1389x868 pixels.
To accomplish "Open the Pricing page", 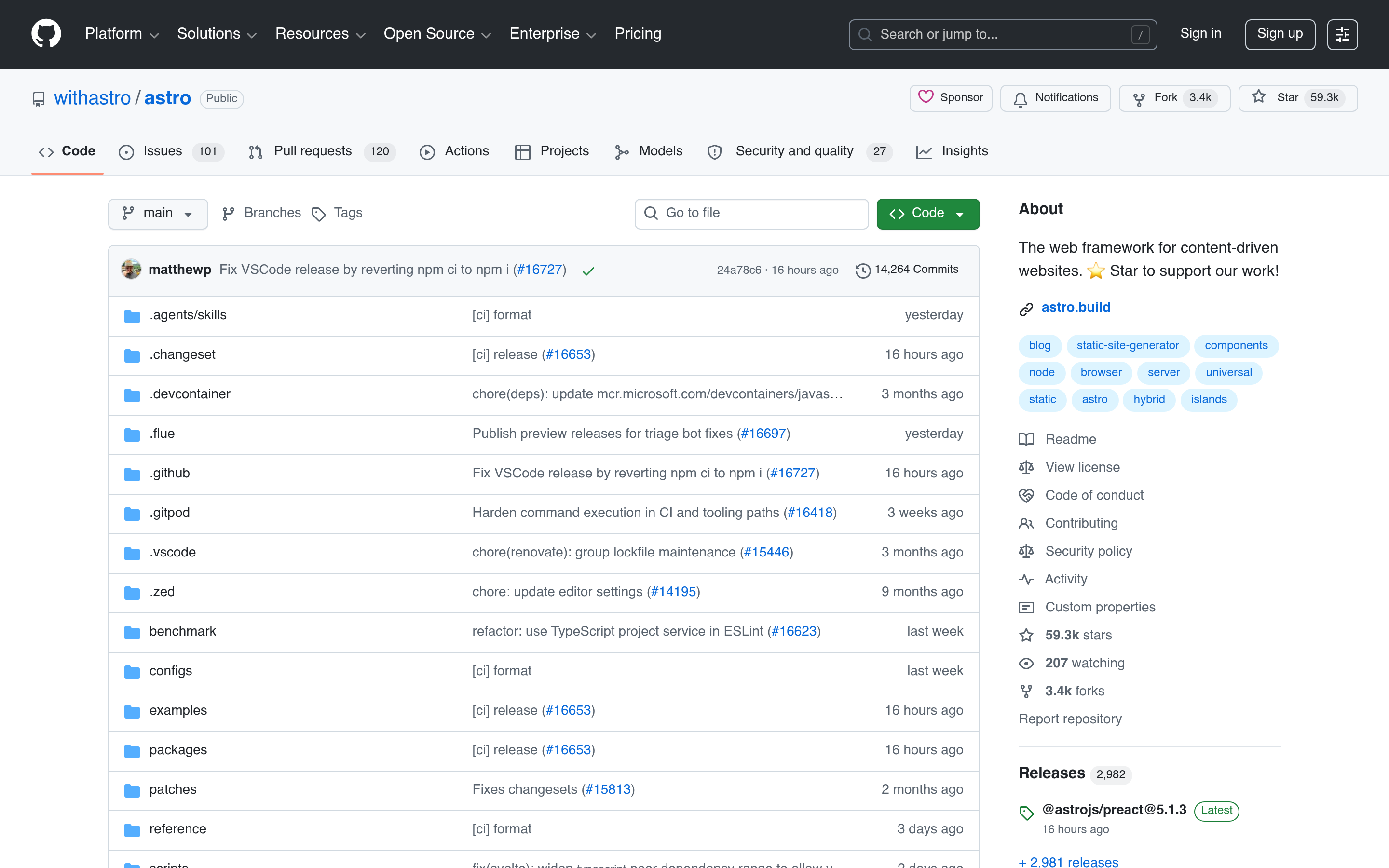I will tap(638, 34).
